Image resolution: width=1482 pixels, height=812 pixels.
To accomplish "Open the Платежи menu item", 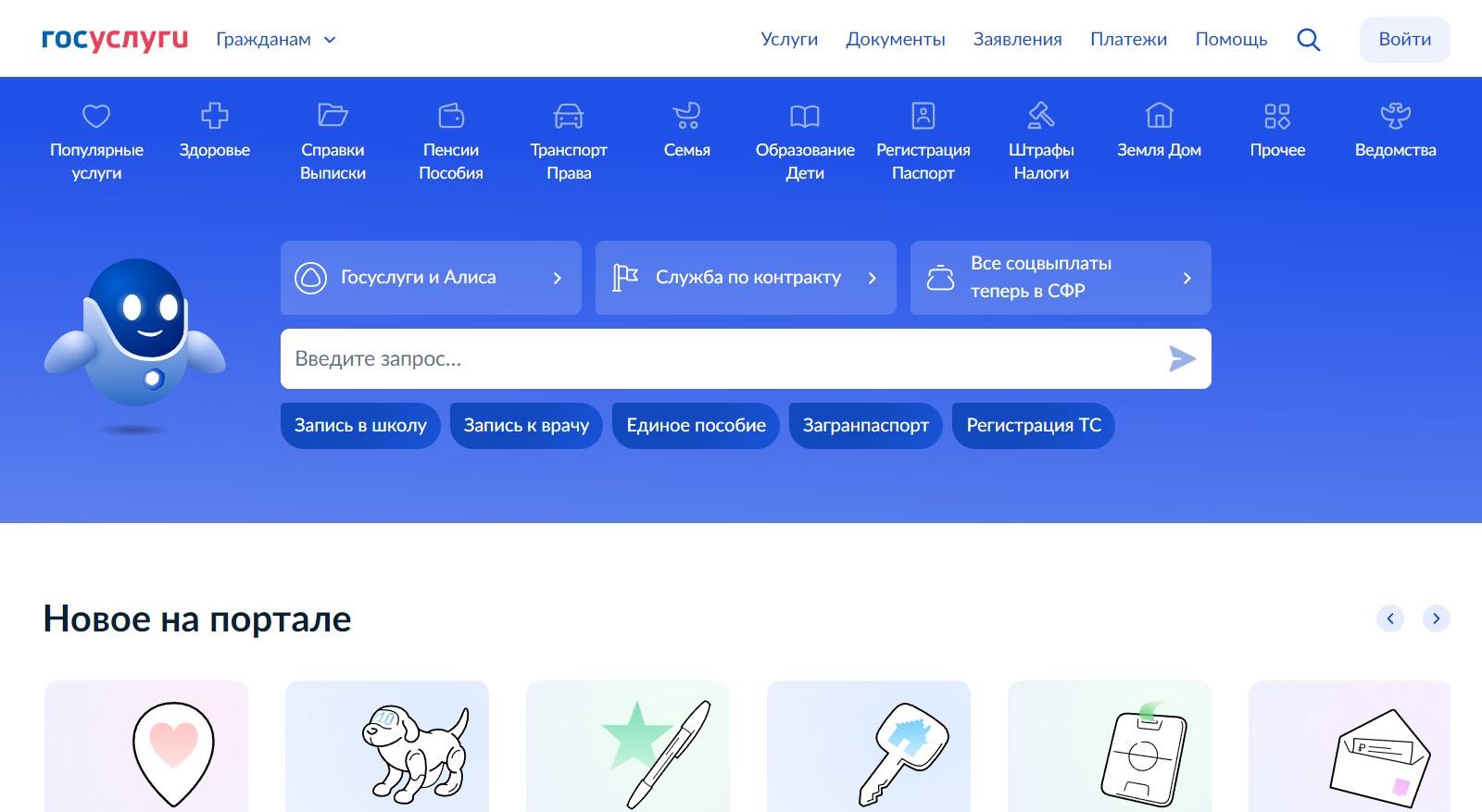I will (1128, 39).
